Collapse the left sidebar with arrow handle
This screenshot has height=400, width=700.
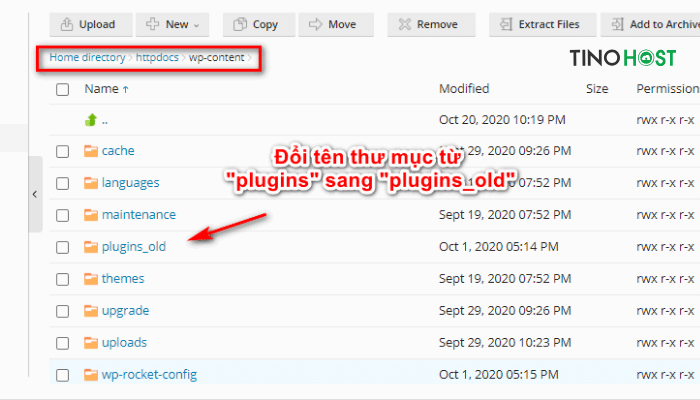(x=35, y=194)
